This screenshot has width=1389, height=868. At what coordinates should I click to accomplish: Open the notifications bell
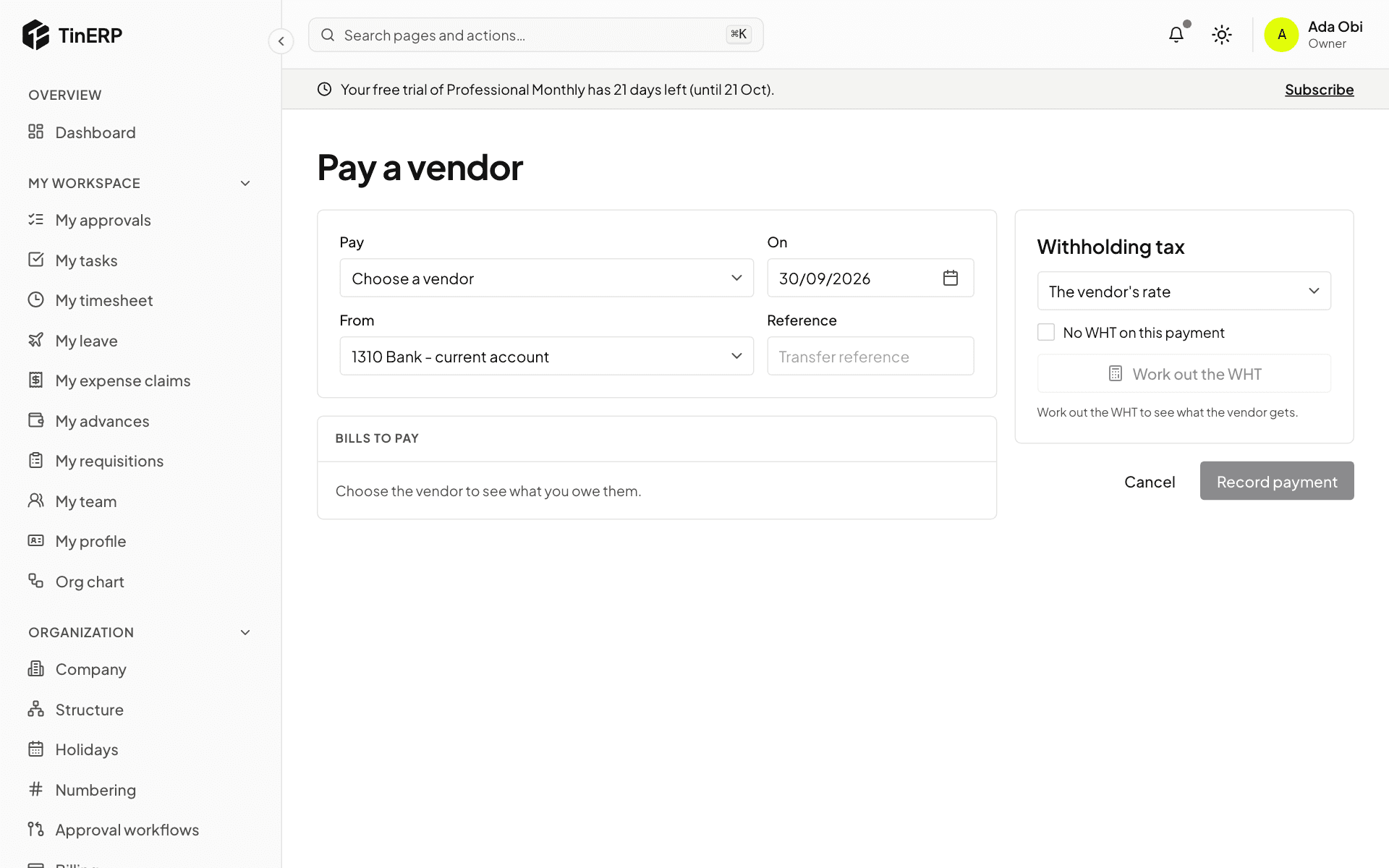1176,35
